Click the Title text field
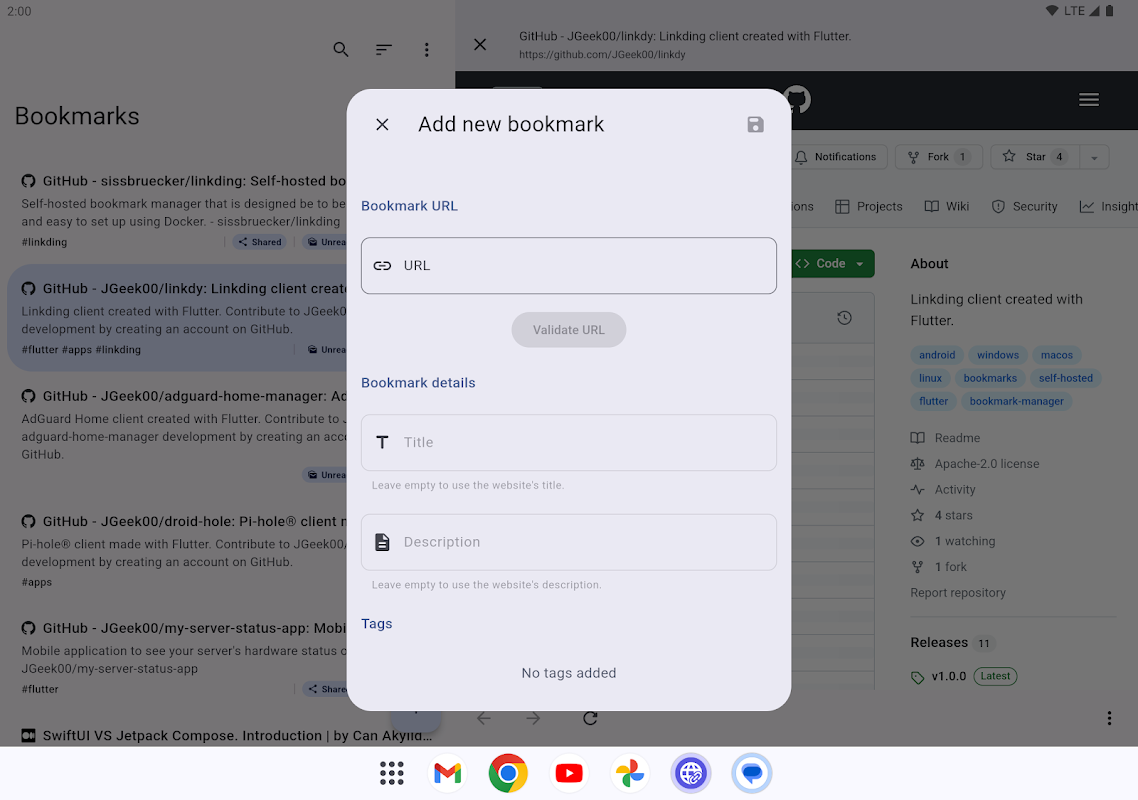The width and height of the screenshot is (1138, 800). coord(568,442)
